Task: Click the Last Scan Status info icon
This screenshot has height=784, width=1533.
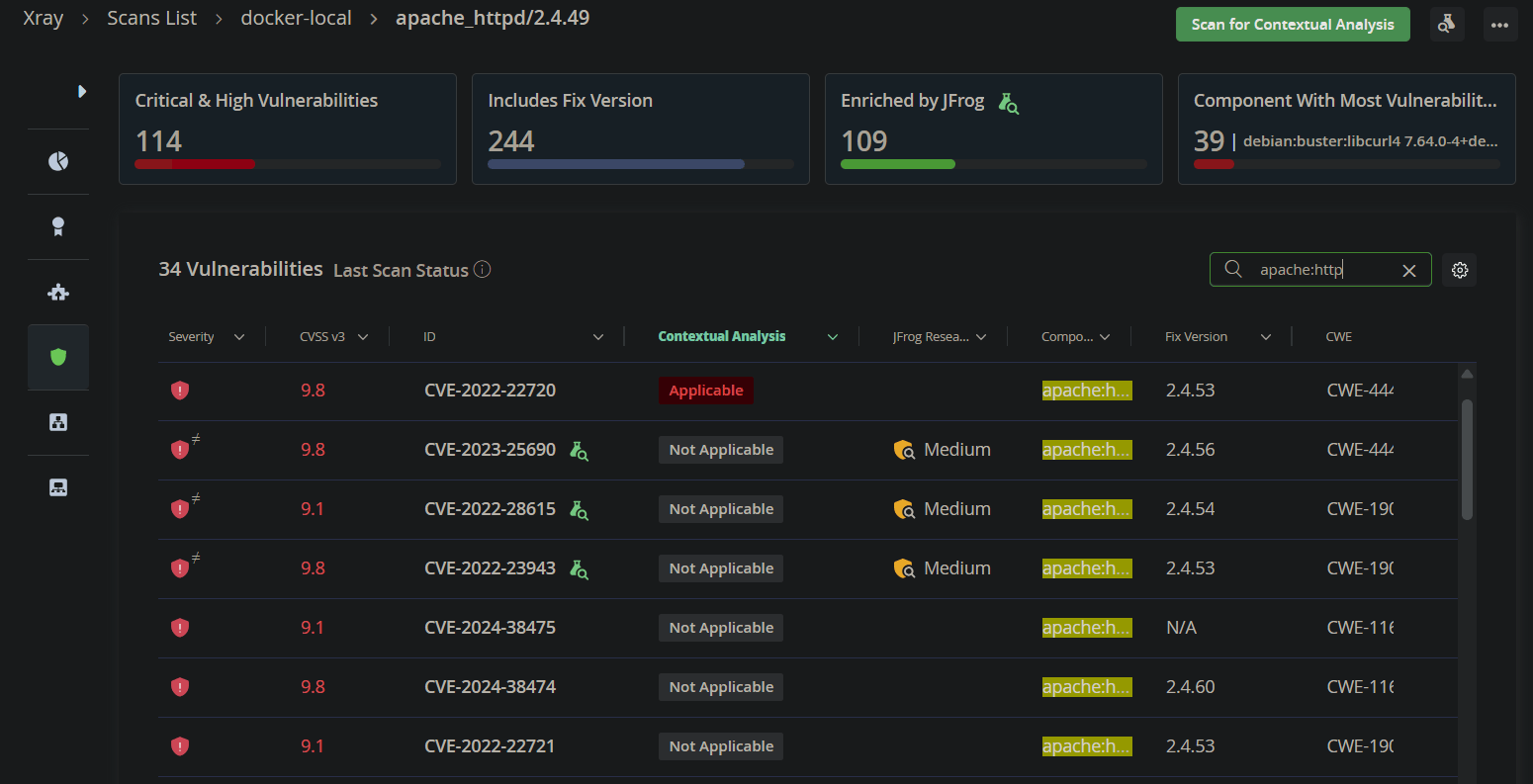Action: [x=482, y=270]
